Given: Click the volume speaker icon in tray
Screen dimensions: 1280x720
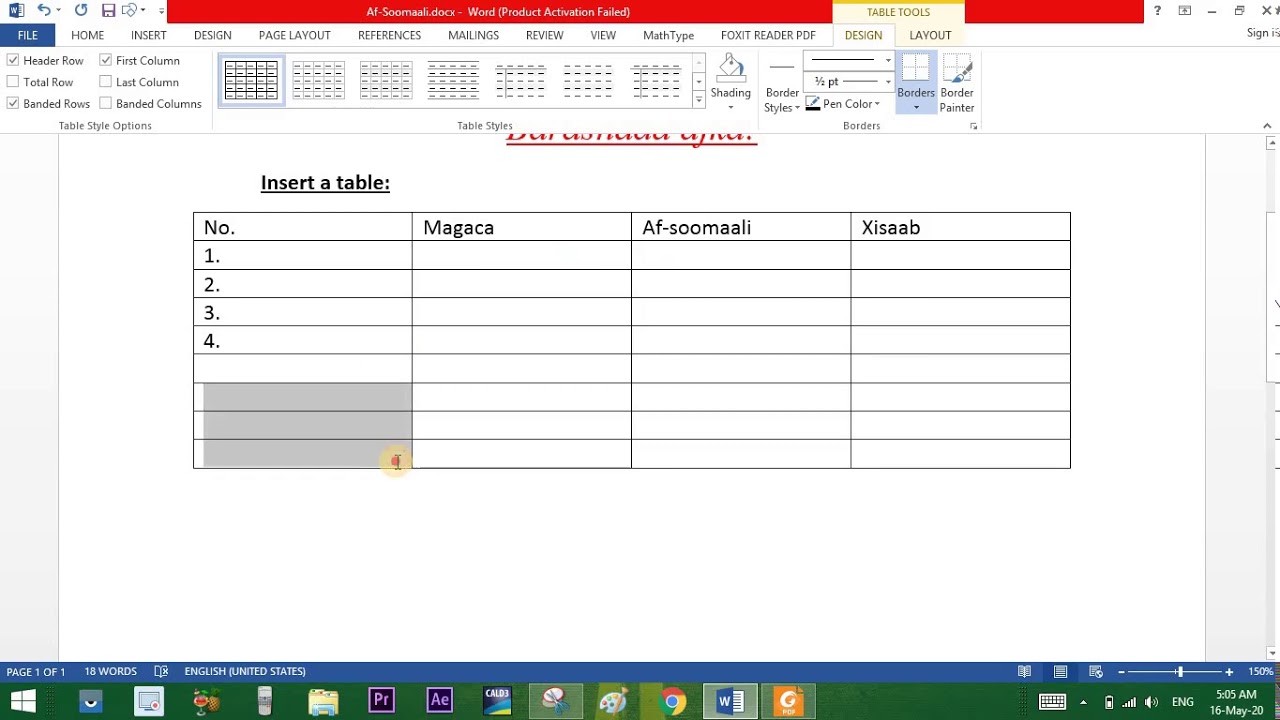Looking at the screenshot, I should [x=1151, y=702].
